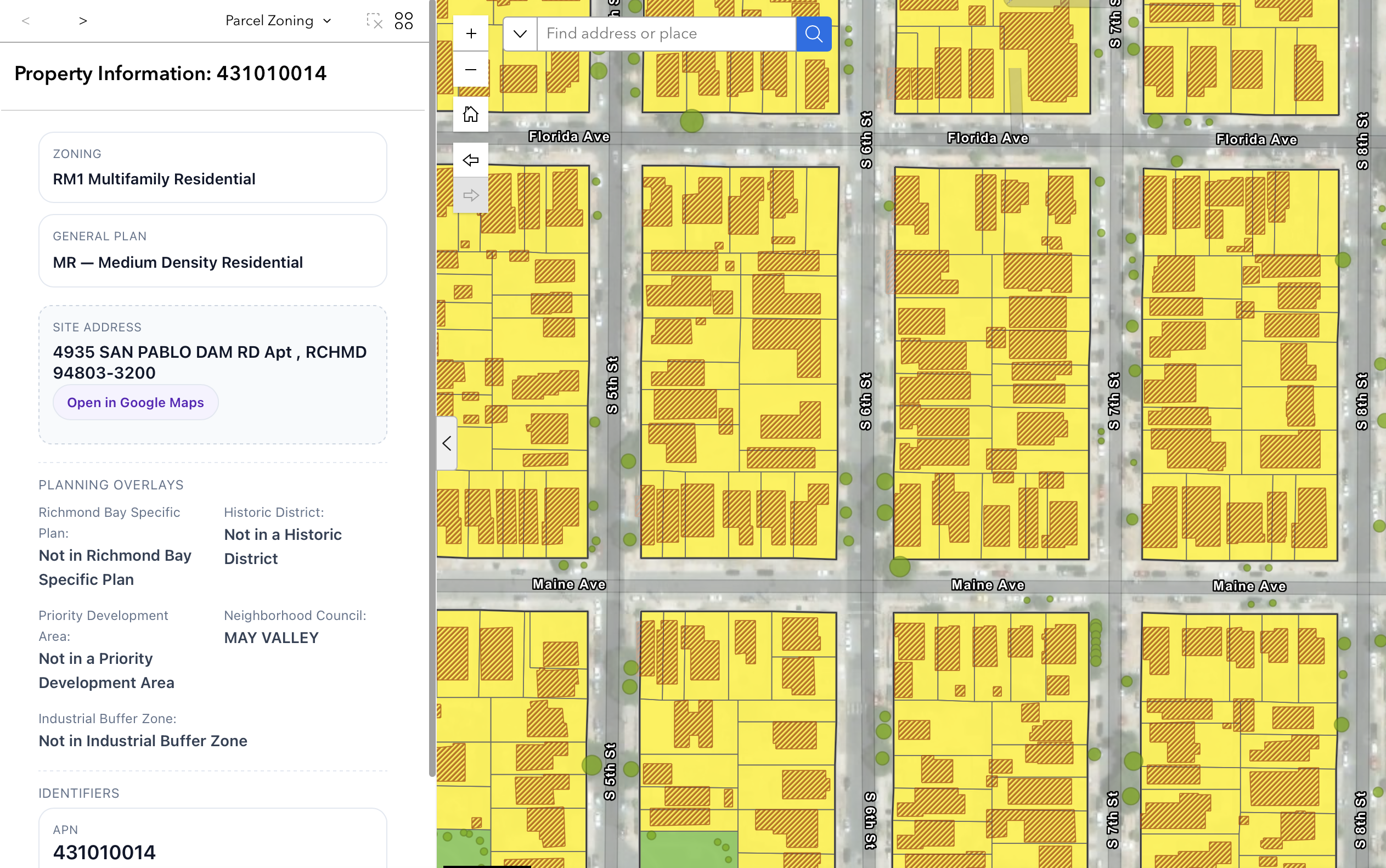Screen dimensions: 1386x868
Task: Click the PLANNING OVERLAYS section heading
Action: click(111, 484)
